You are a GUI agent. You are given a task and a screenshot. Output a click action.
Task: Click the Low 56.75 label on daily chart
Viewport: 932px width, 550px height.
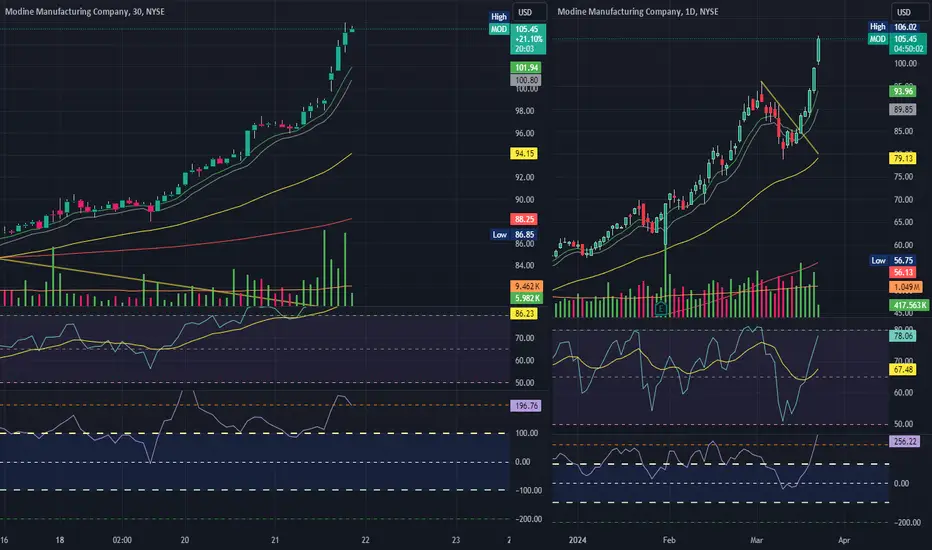[893, 260]
